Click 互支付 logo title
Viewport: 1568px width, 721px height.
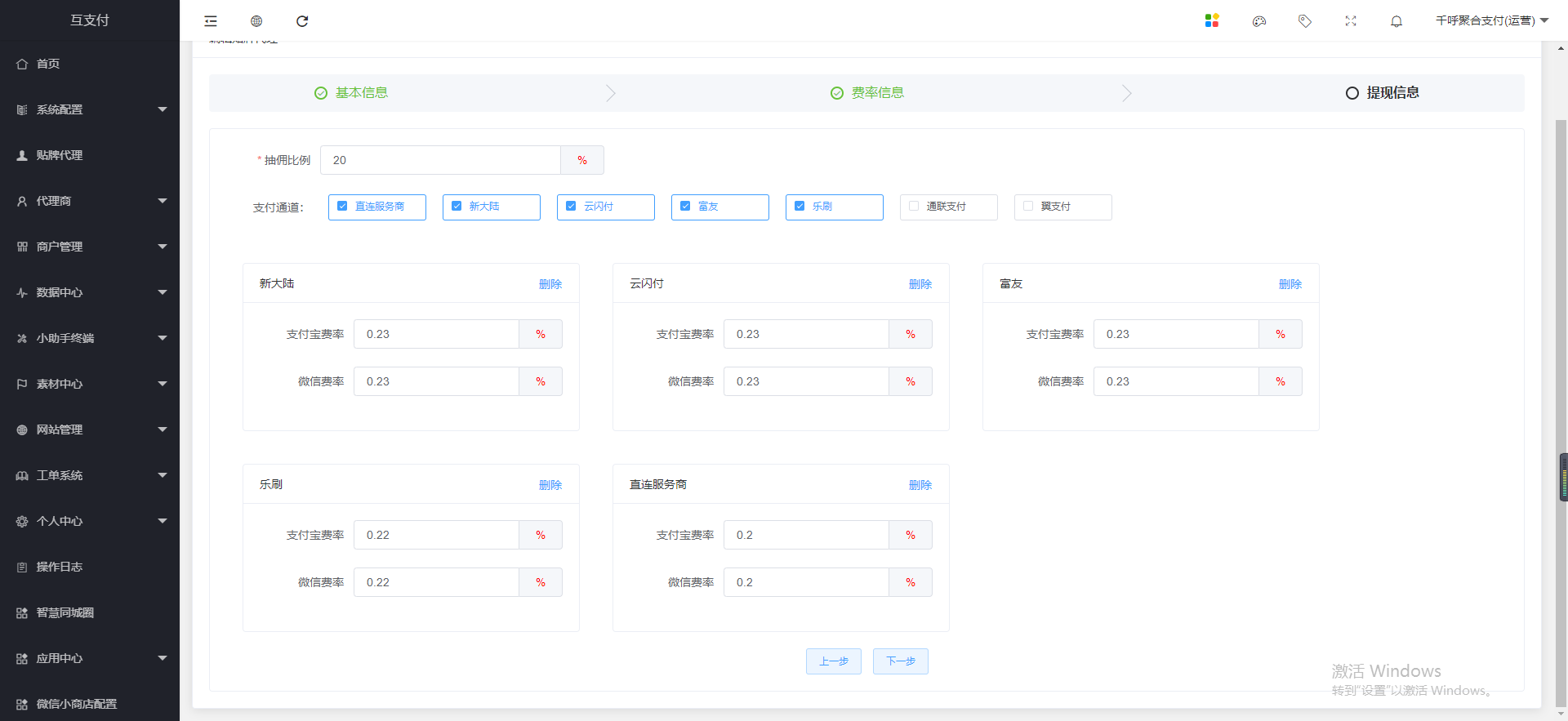(90, 20)
